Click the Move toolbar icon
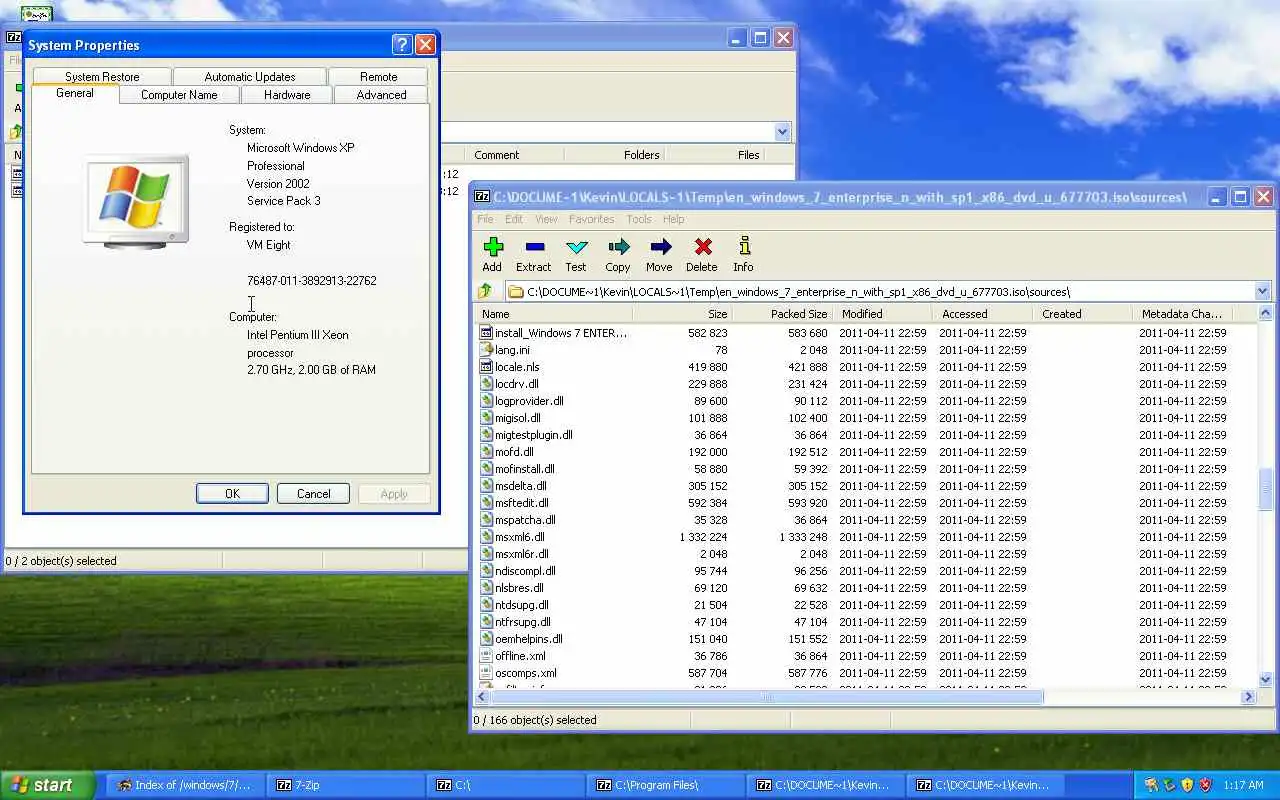Viewport: 1280px width, 800px height. point(660,247)
